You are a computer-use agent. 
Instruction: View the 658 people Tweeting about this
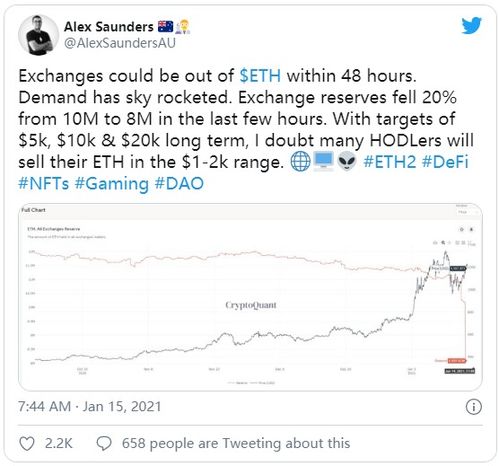coord(236,444)
